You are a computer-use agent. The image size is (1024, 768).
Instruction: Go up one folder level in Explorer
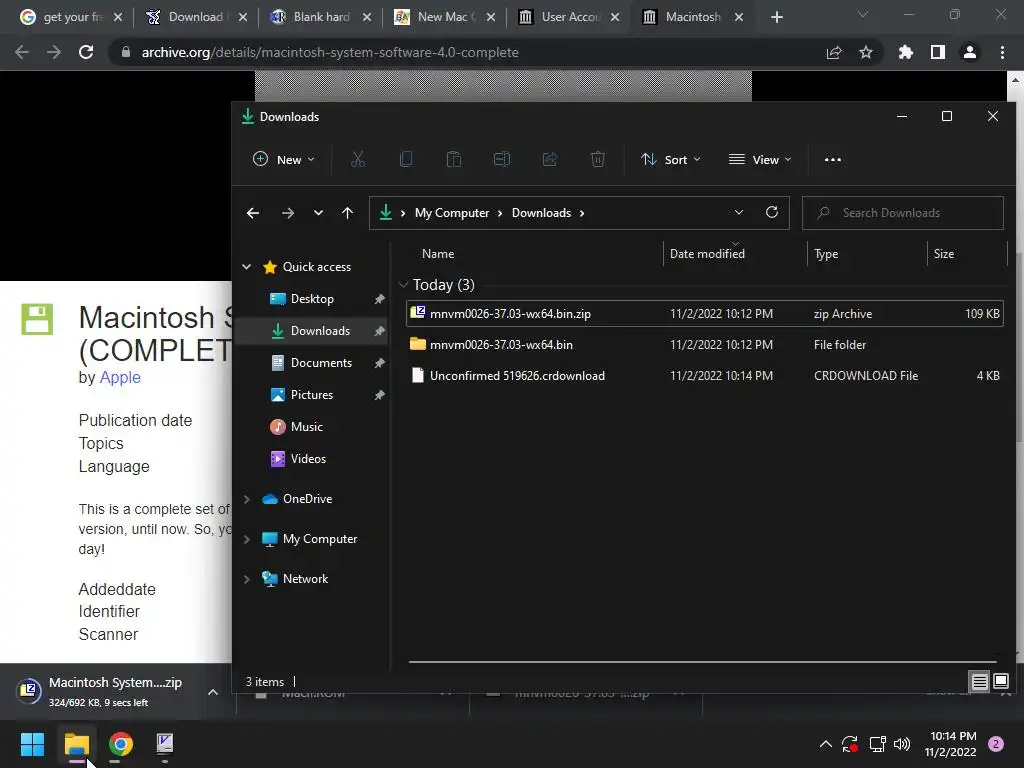pos(347,213)
